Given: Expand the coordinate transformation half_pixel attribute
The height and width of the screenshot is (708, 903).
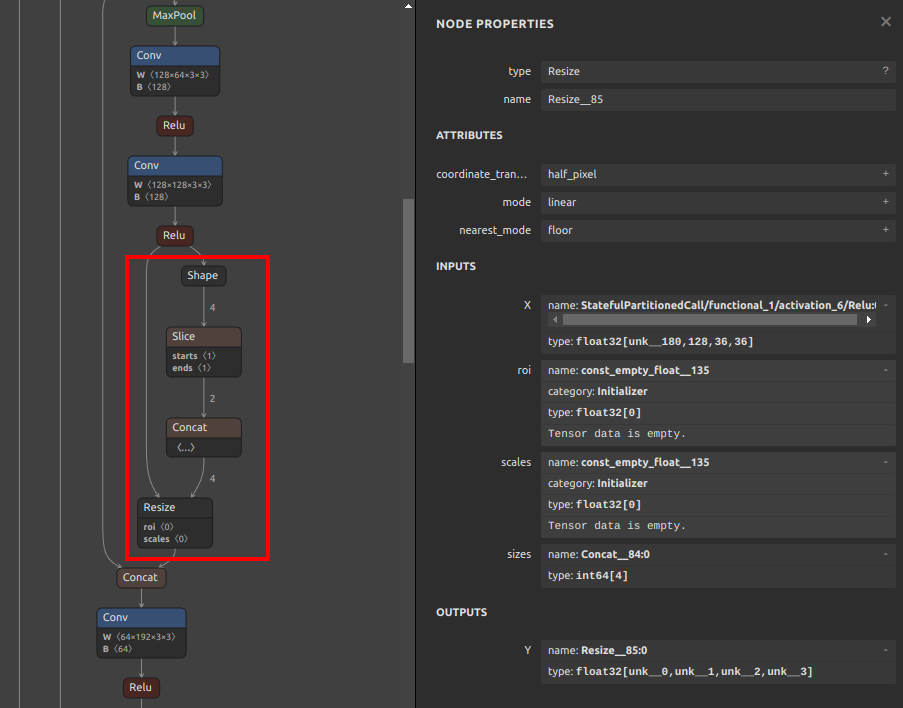Looking at the screenshot, I should tap(885, 173).
